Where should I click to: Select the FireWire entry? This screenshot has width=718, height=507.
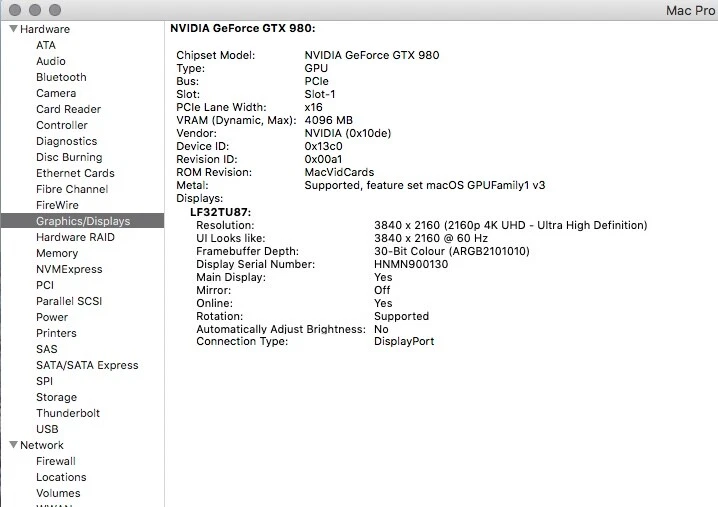click(x=57, y=205)
